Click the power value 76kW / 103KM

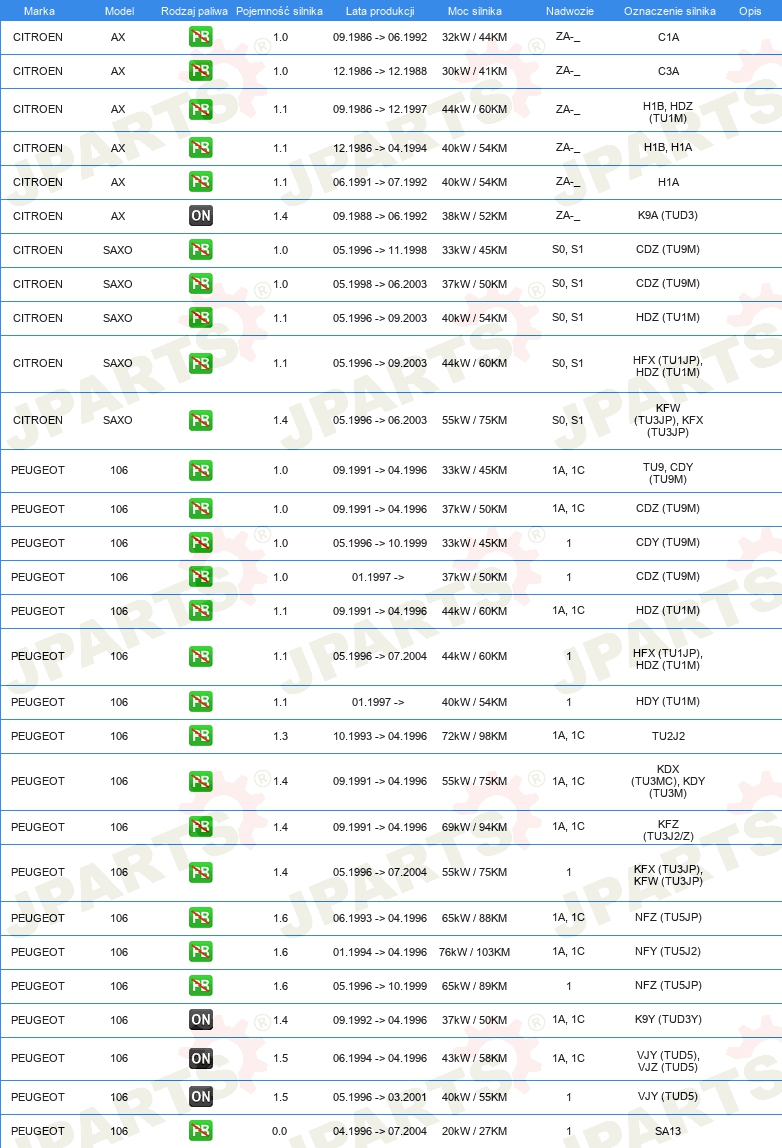tap(474, 952)
